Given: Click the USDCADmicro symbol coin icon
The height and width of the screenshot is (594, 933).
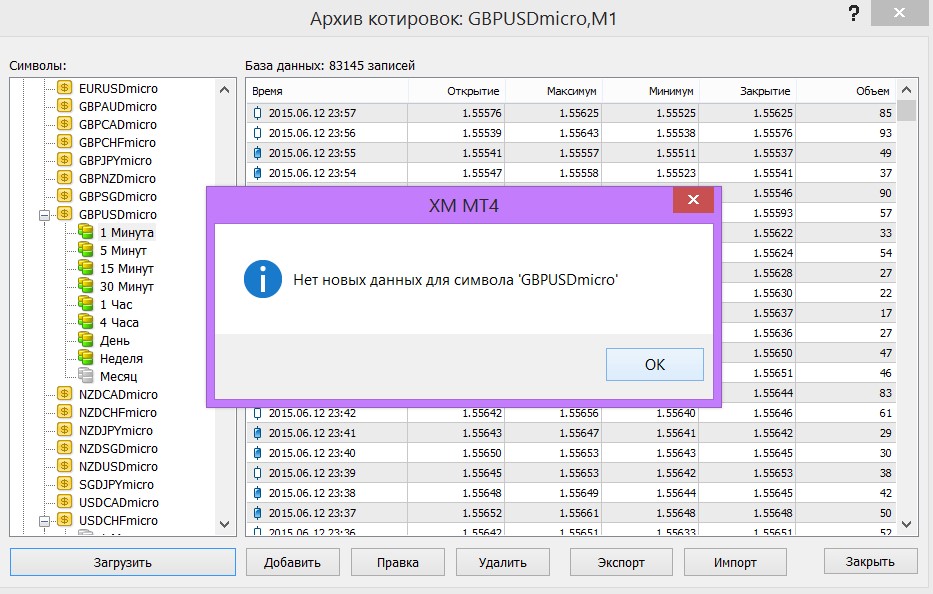Looking at the screenshot, I should tap(64, 502).
